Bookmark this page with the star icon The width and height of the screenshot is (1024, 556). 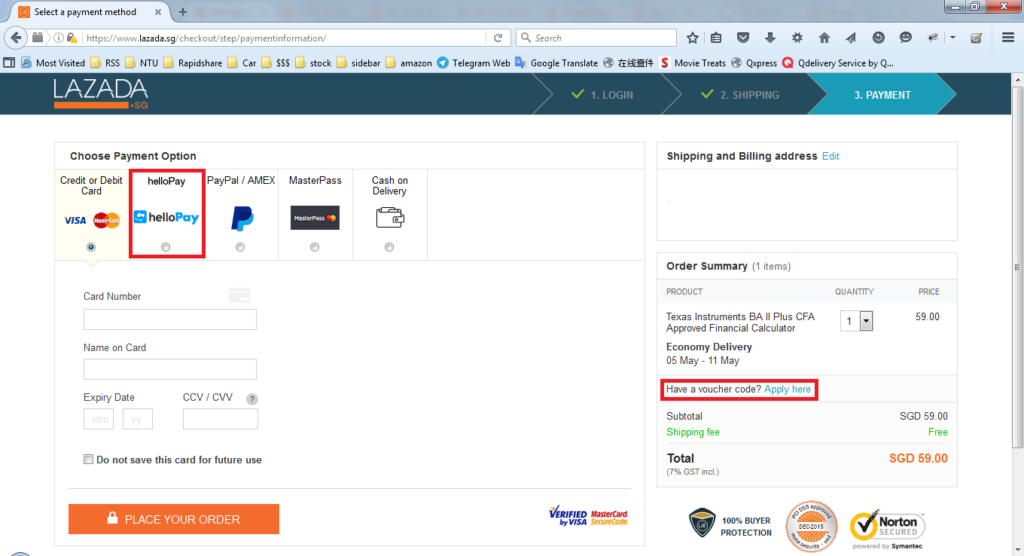(692, 38)
